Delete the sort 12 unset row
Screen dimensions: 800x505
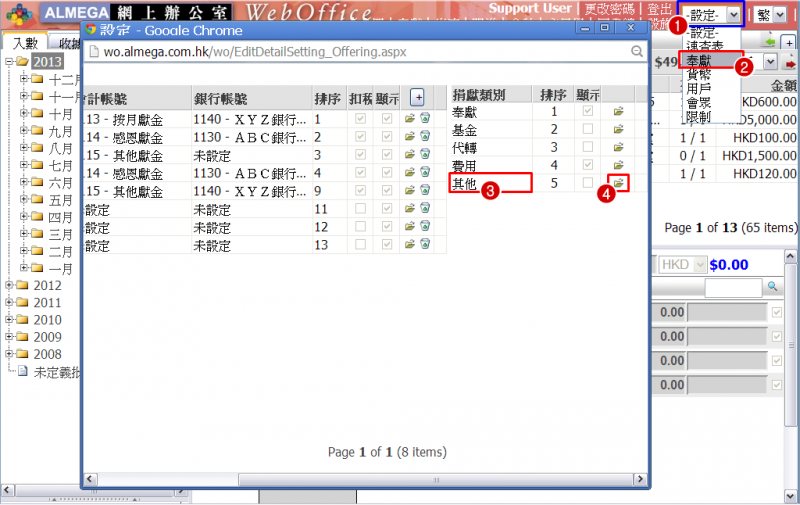[425, 226]
